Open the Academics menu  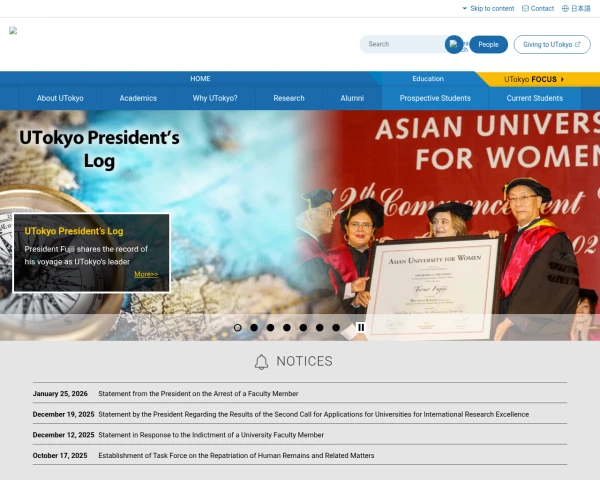click(x=138, y=98)
